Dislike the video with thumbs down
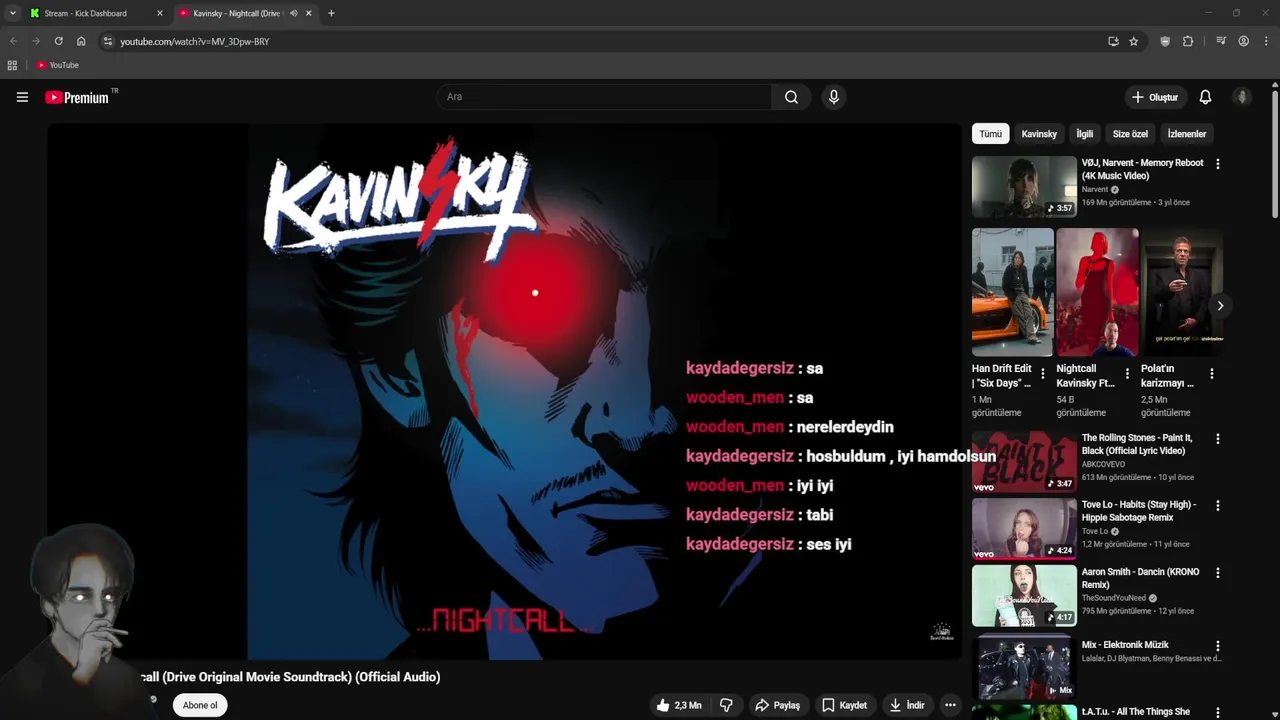 point(726,705)
